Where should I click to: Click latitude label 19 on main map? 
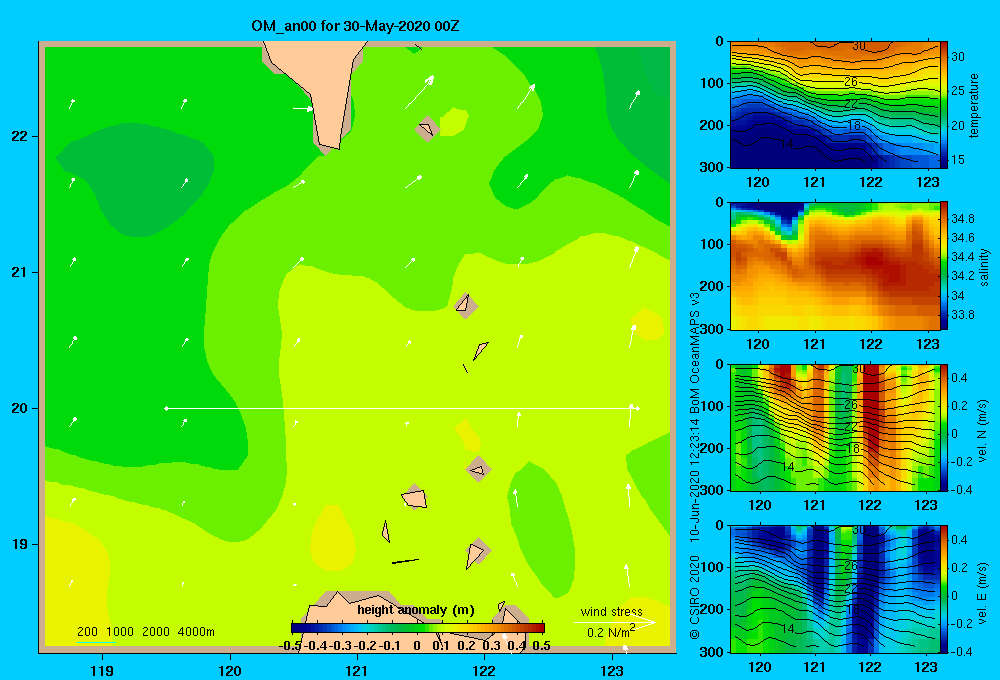tap(20, 544)
